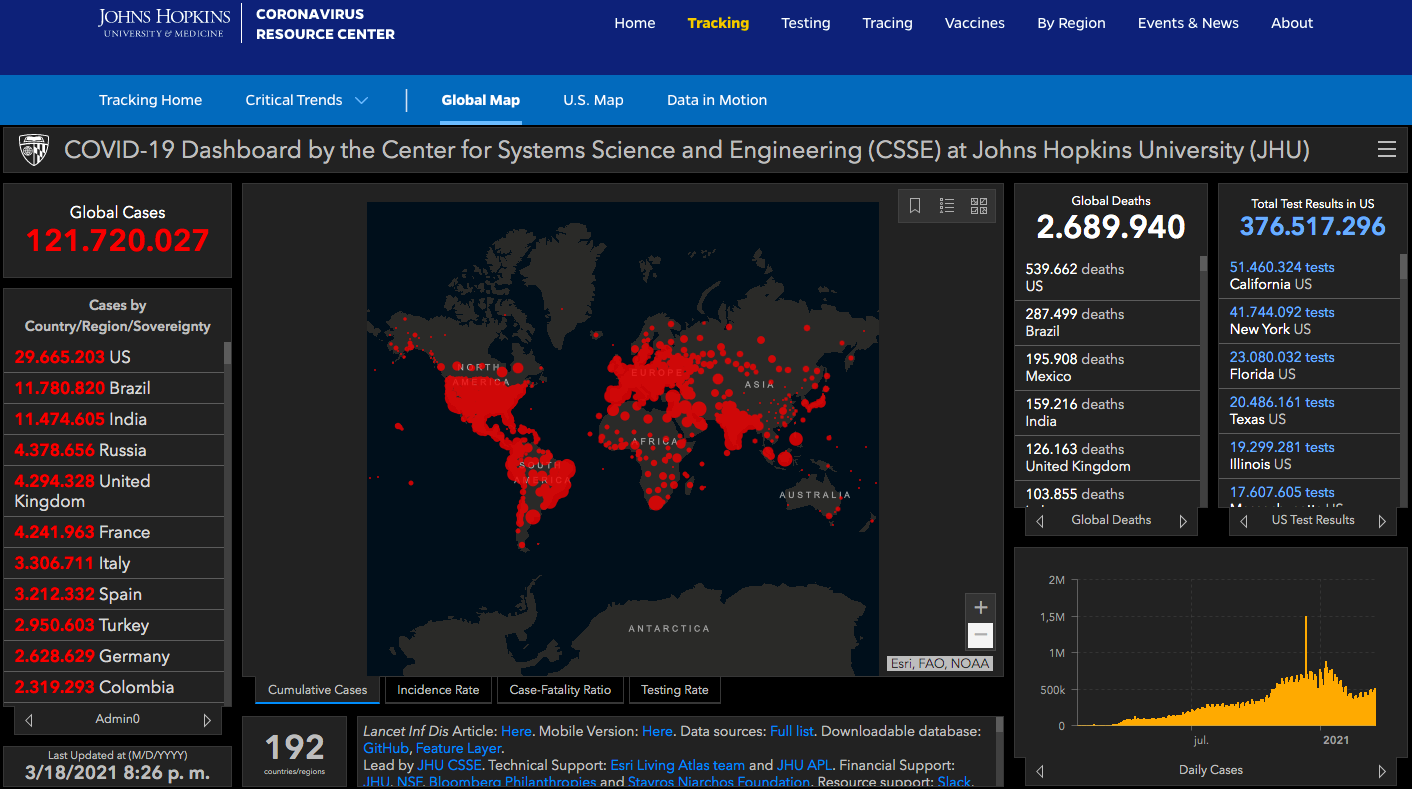The width and height of the screenshot is (1412, 789).
Task: Select the Testing Rate map tab
Action: [674, 690]
